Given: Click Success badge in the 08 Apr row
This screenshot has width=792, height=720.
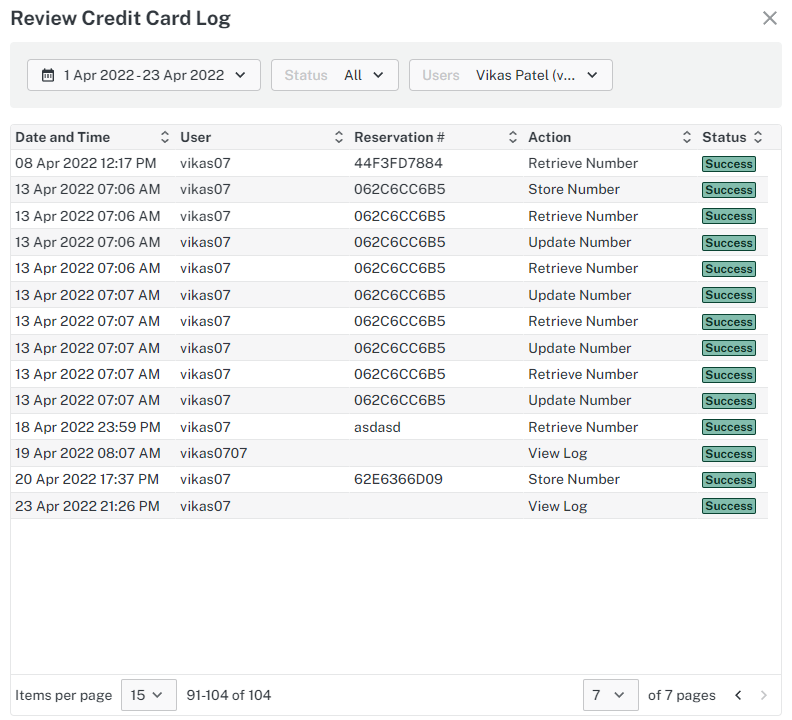Looking at the screenshot, I should click(729, 164).
